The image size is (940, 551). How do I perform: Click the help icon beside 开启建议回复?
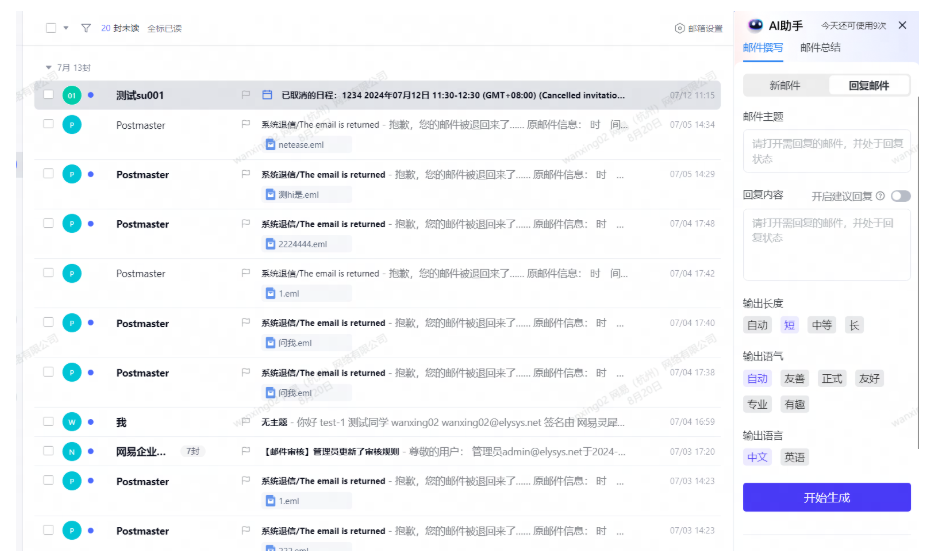(x=880, y=196)
